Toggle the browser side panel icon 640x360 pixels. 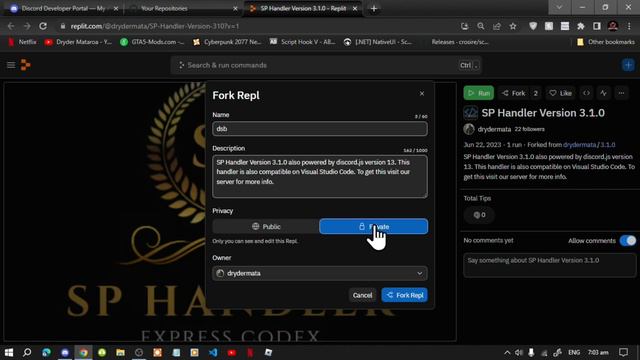[x=597, y=26]
